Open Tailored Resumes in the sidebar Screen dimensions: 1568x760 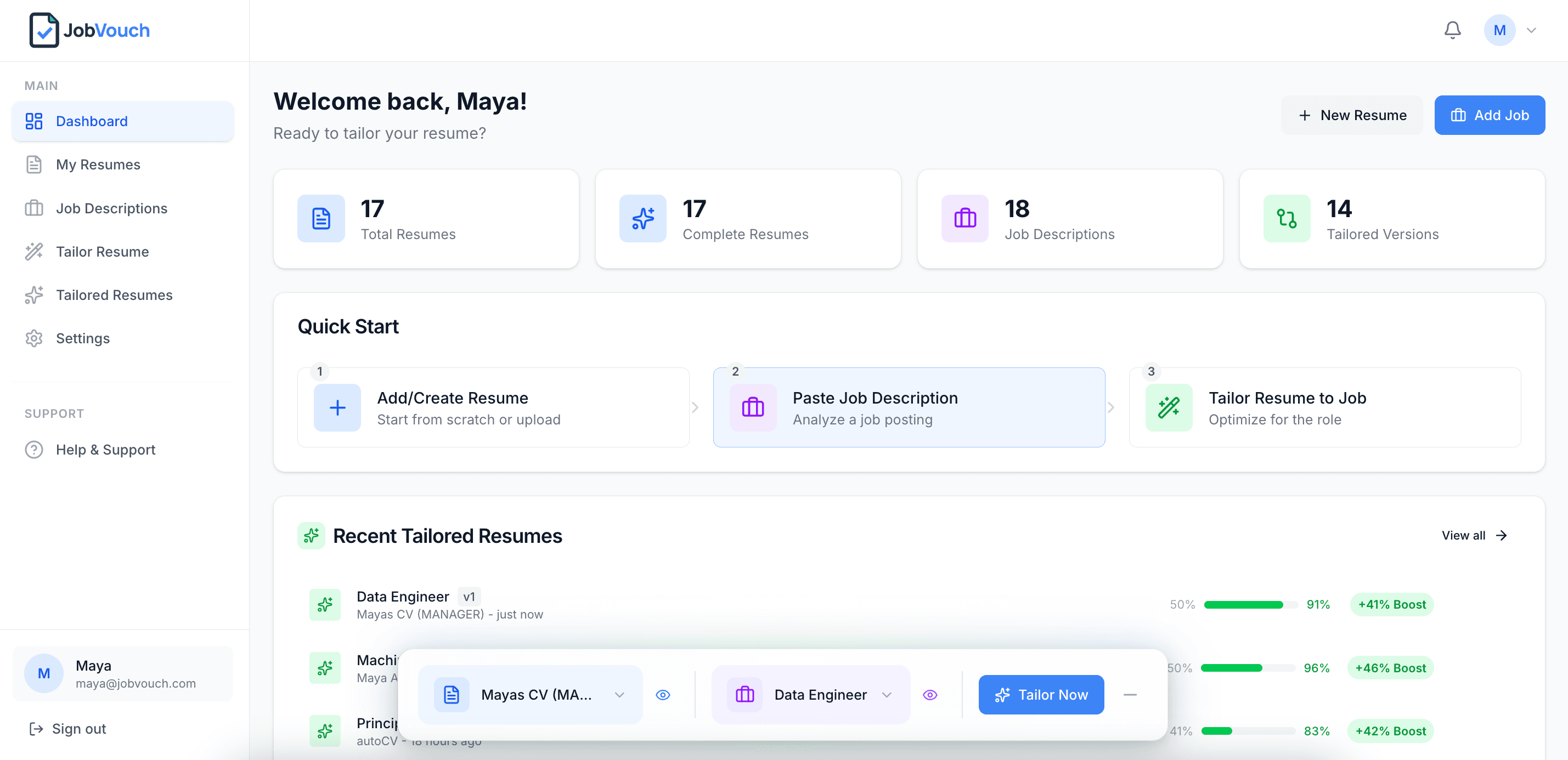pyautogui.click(x=114, y=295)
